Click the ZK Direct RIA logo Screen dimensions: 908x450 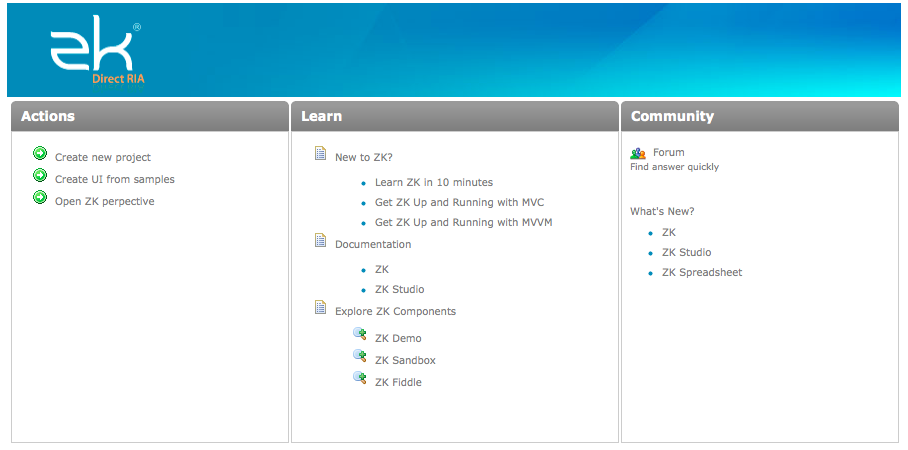tap(96, 50)
